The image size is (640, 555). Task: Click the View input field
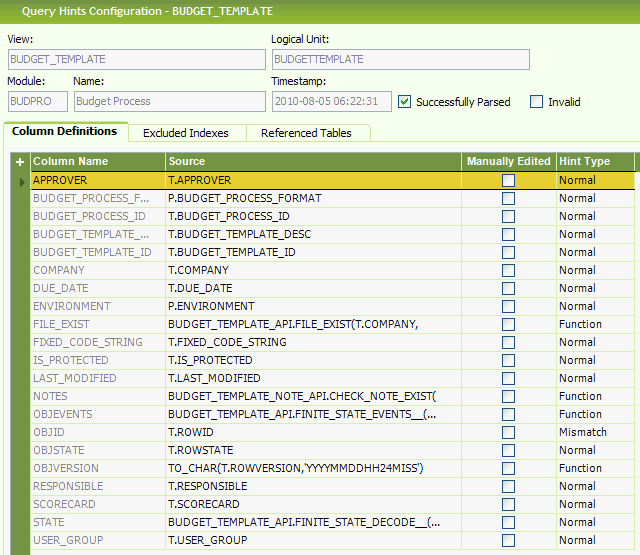point(136,59)
